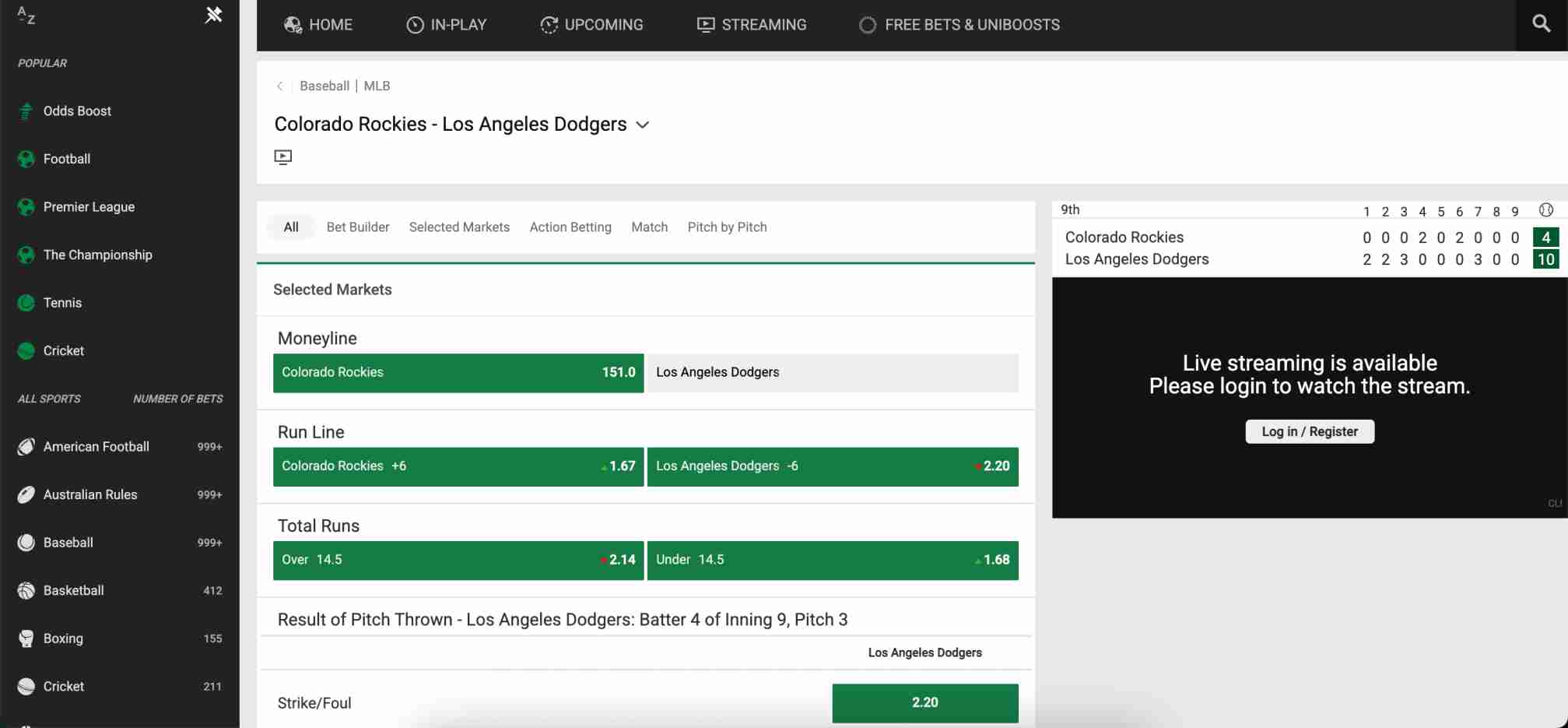This screenshot has width=1568, height=728.
Task: Bet Colorado Rockies +6 run line
Action: tap(458, 466)
